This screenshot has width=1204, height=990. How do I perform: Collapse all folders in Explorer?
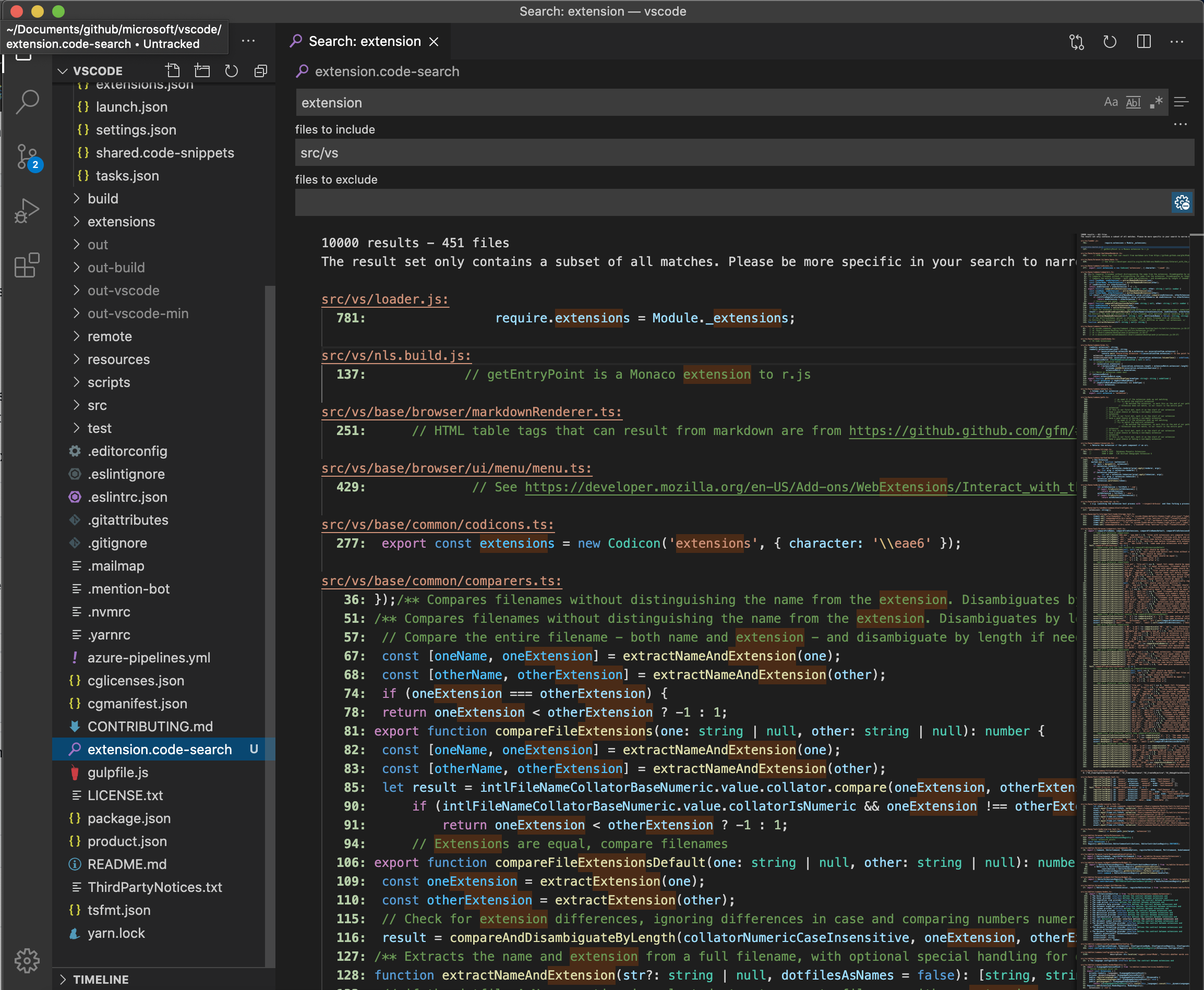[261, 70]
